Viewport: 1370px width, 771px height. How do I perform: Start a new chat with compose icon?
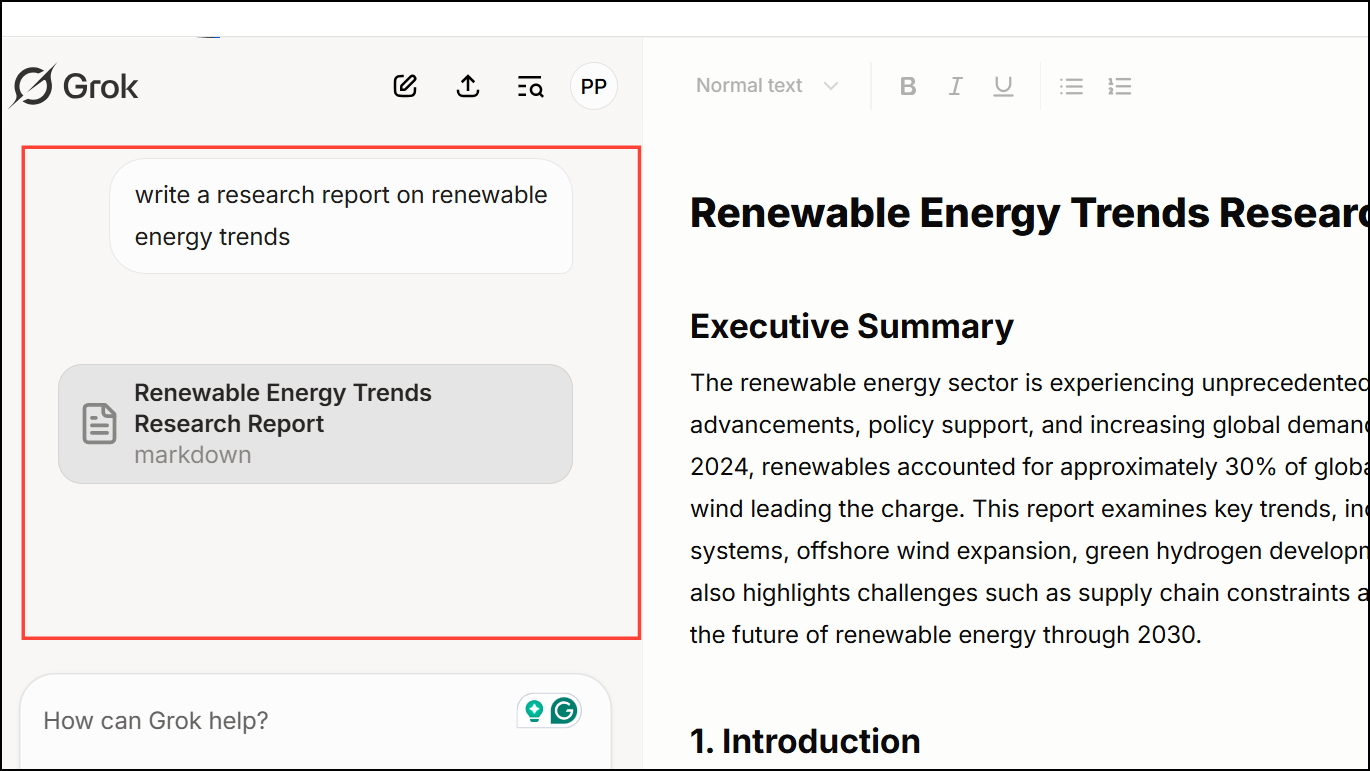405,87
